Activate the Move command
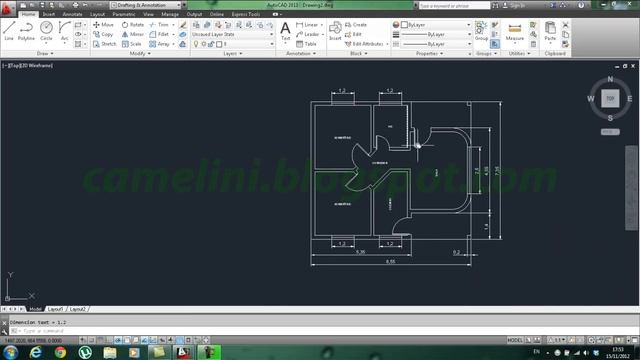Screen dimensions: 640x360 [103, 25]
